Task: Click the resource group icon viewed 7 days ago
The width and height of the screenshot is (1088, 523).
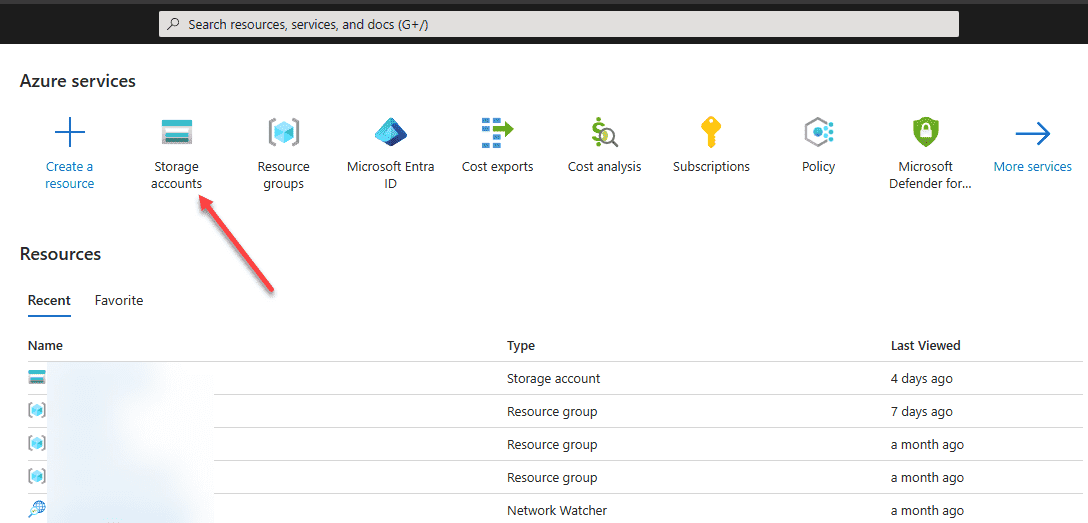Action: (x=37, y=411)
